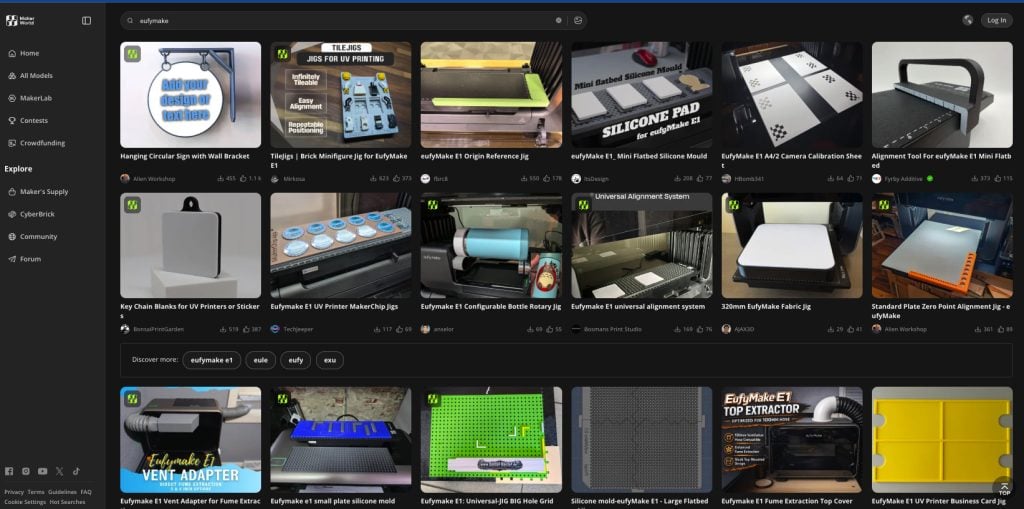Screen dimensions: 1024x509
Task: Open 'Alignment Tool For eufyMake E1' title
Action: [942, 160]
